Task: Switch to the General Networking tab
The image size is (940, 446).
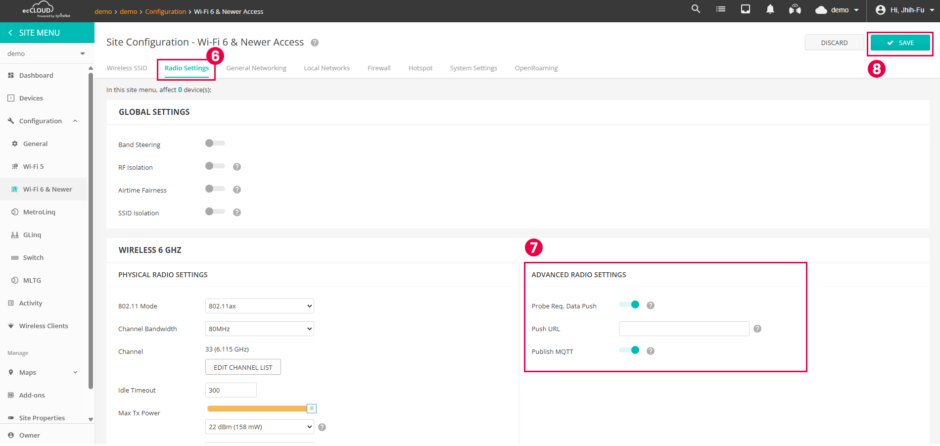Action: click(256, 68)
